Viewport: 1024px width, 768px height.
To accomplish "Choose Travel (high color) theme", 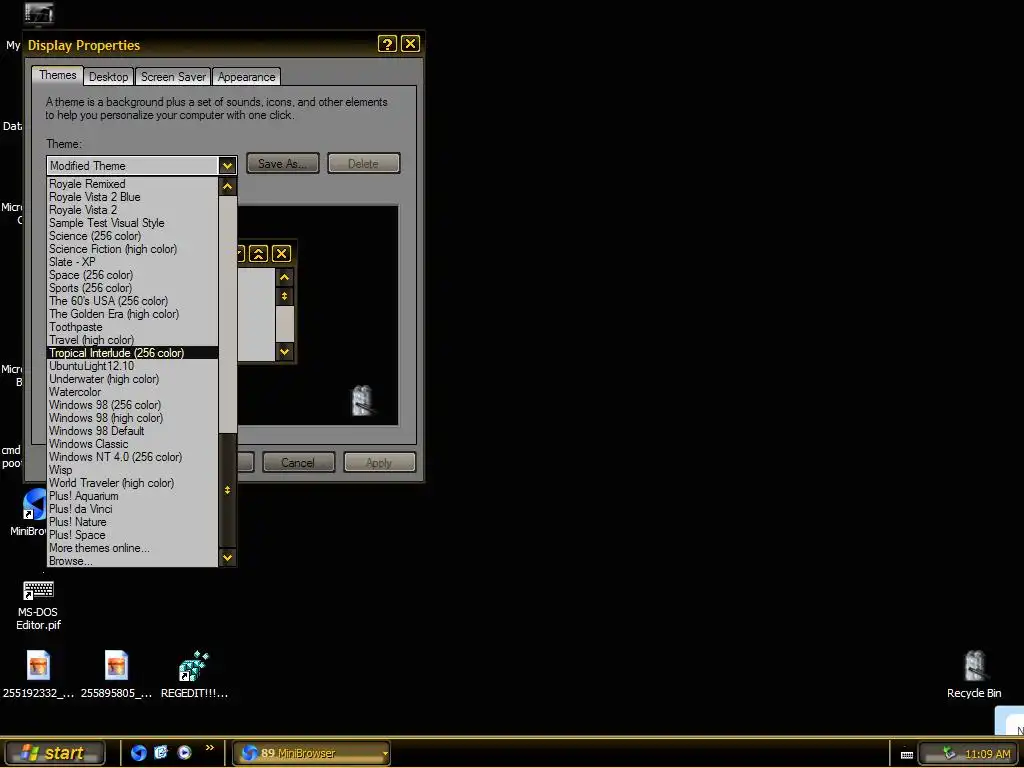I will (133, 340).
